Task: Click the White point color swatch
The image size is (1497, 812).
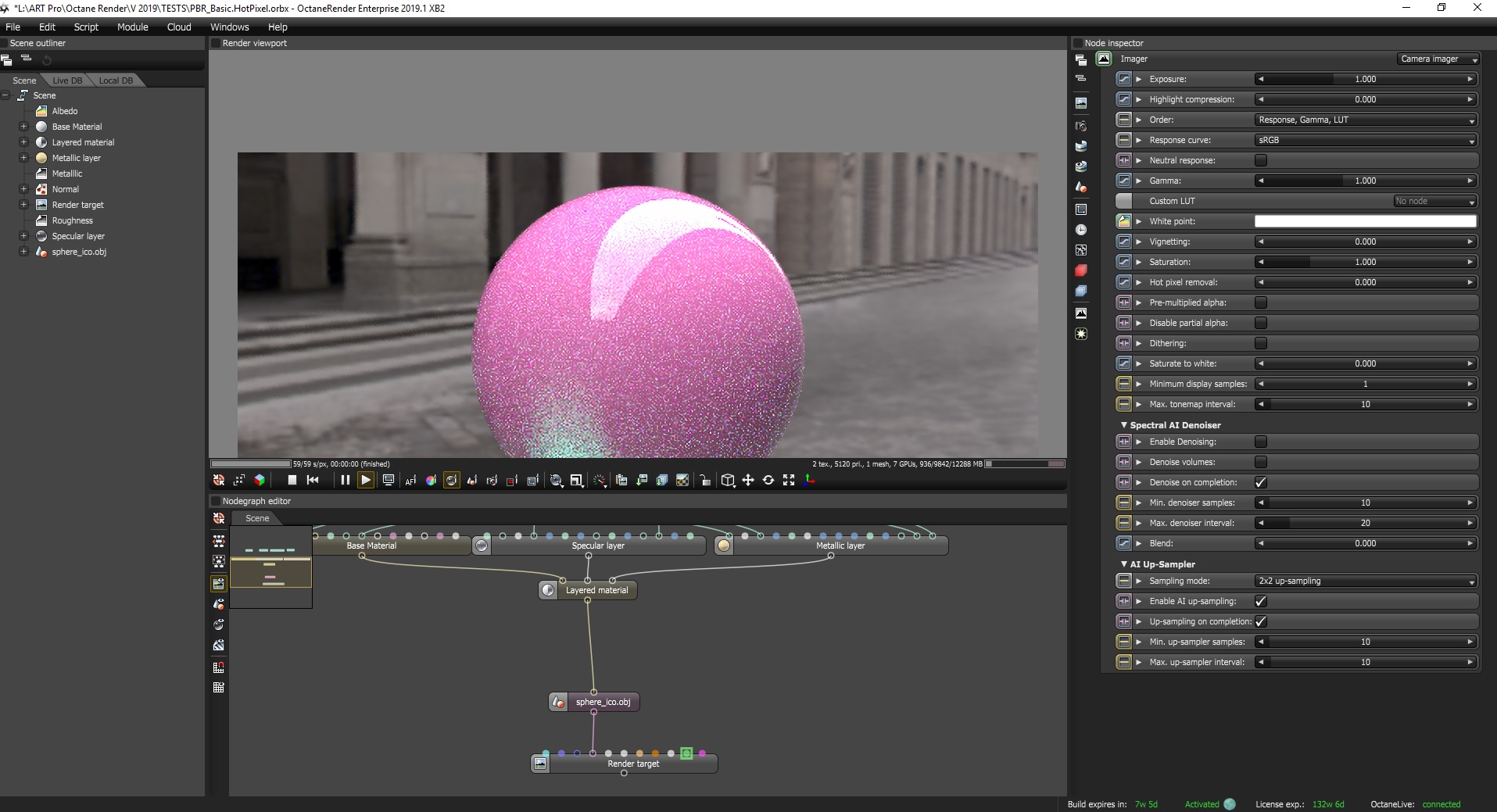Action: click(1366, 221)
